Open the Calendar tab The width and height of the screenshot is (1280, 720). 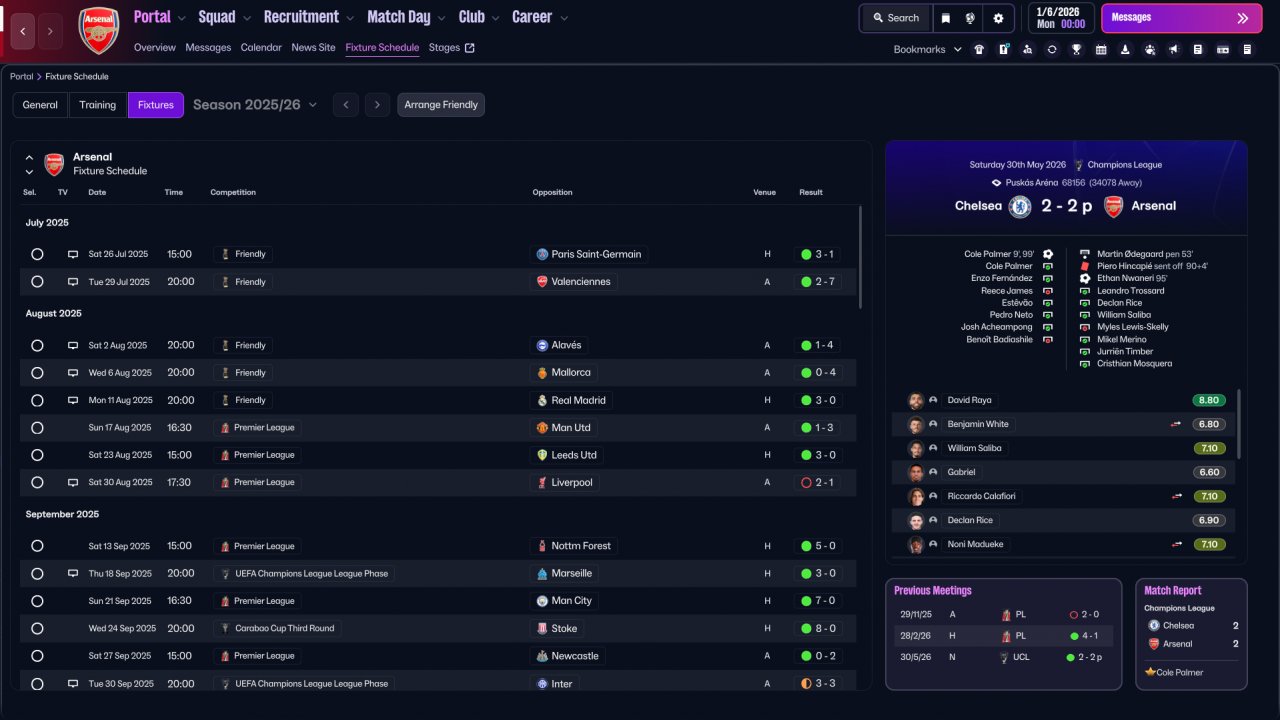point(261,47)
